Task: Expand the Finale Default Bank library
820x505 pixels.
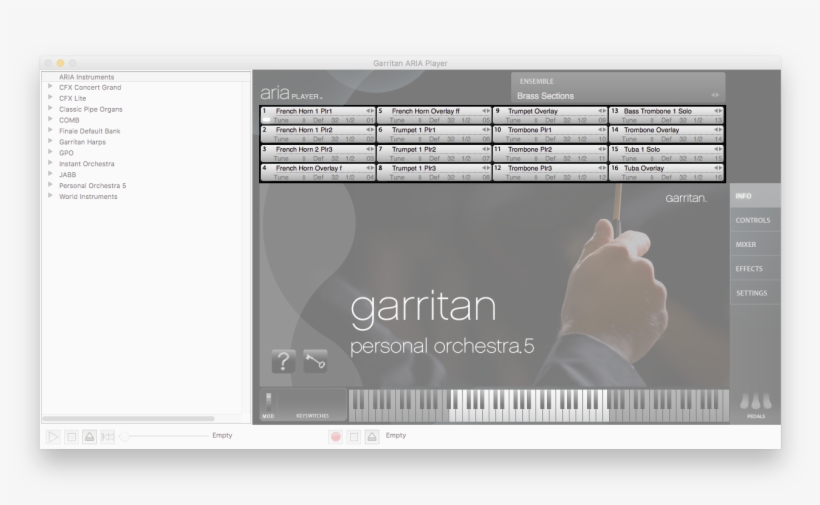Action: [x=50, y=130]
